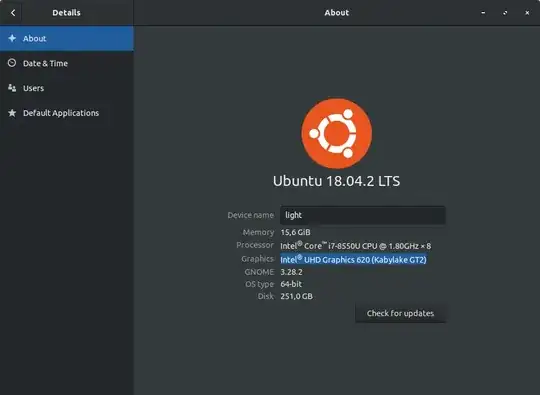
Task: Click the Default Applications star icon
Action: (x=12, y=113)
